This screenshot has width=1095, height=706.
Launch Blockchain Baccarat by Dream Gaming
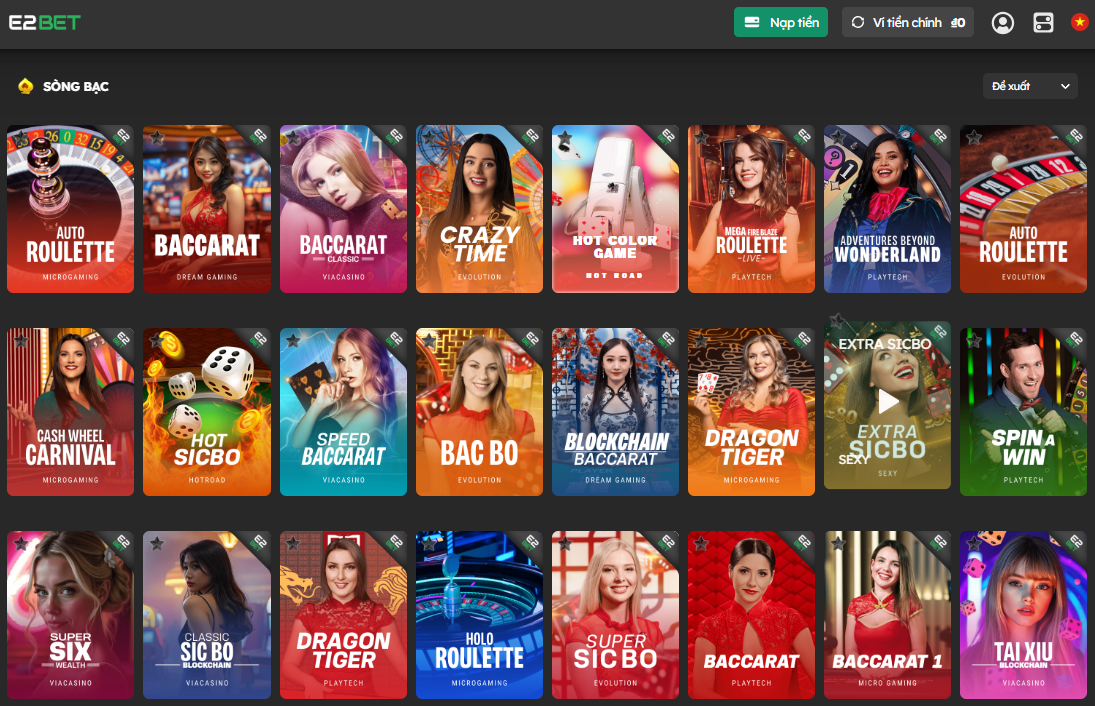(615, 412)
